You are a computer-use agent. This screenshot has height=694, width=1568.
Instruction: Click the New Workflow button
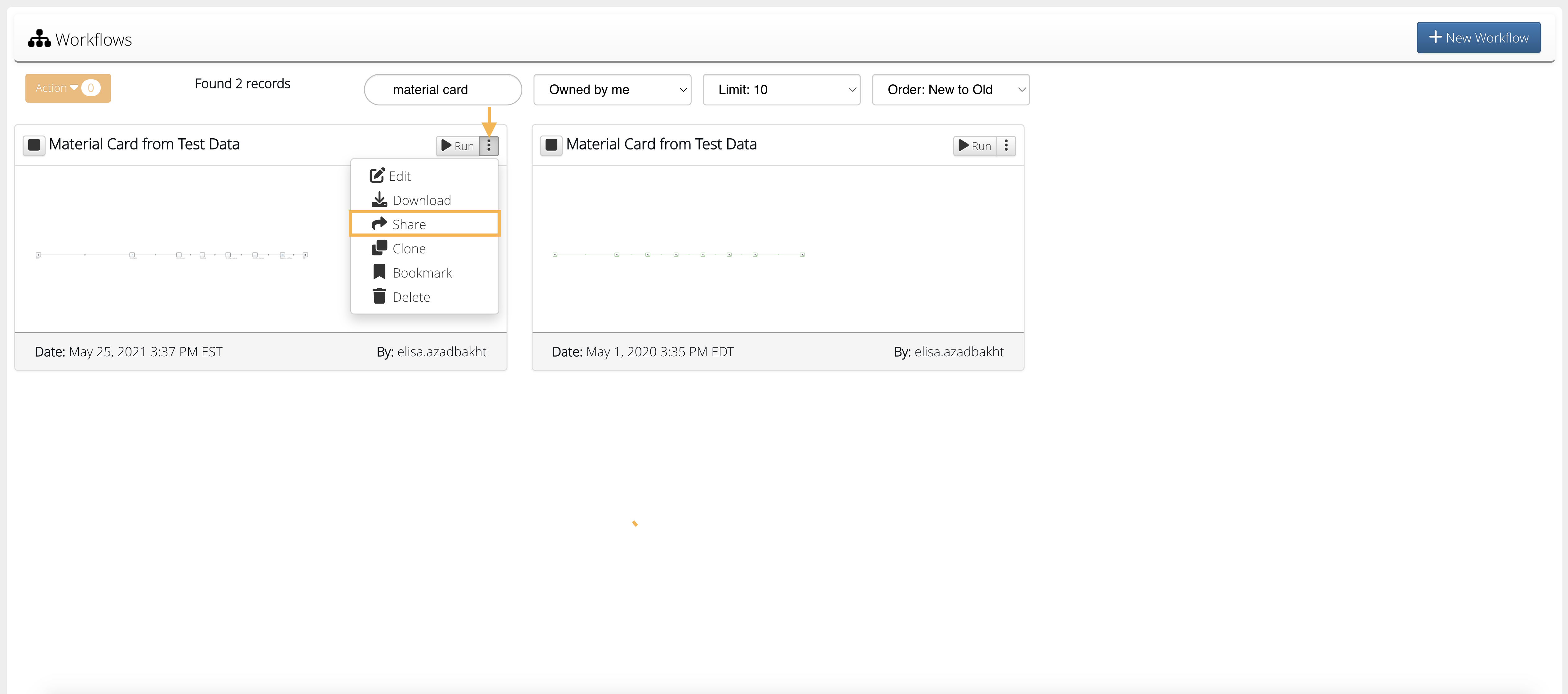[1478, 38]
